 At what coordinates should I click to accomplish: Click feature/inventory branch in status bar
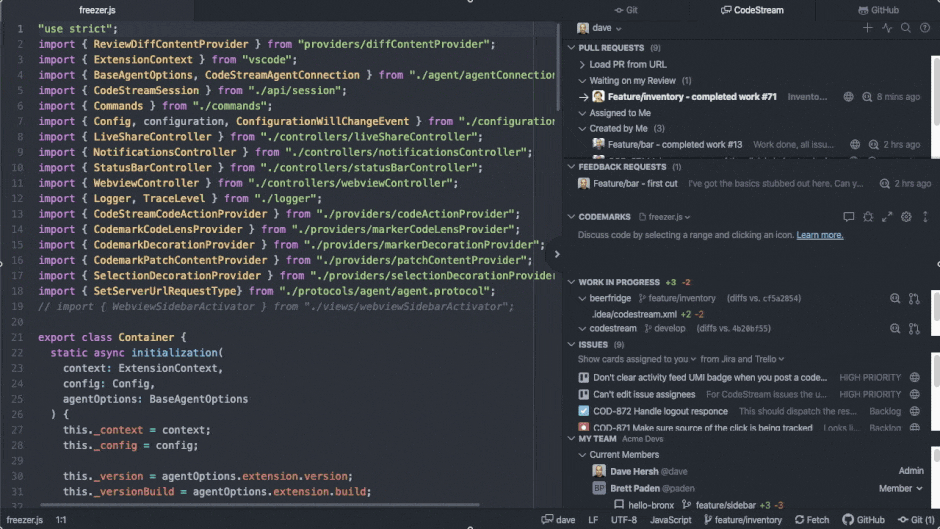(743, 520)
